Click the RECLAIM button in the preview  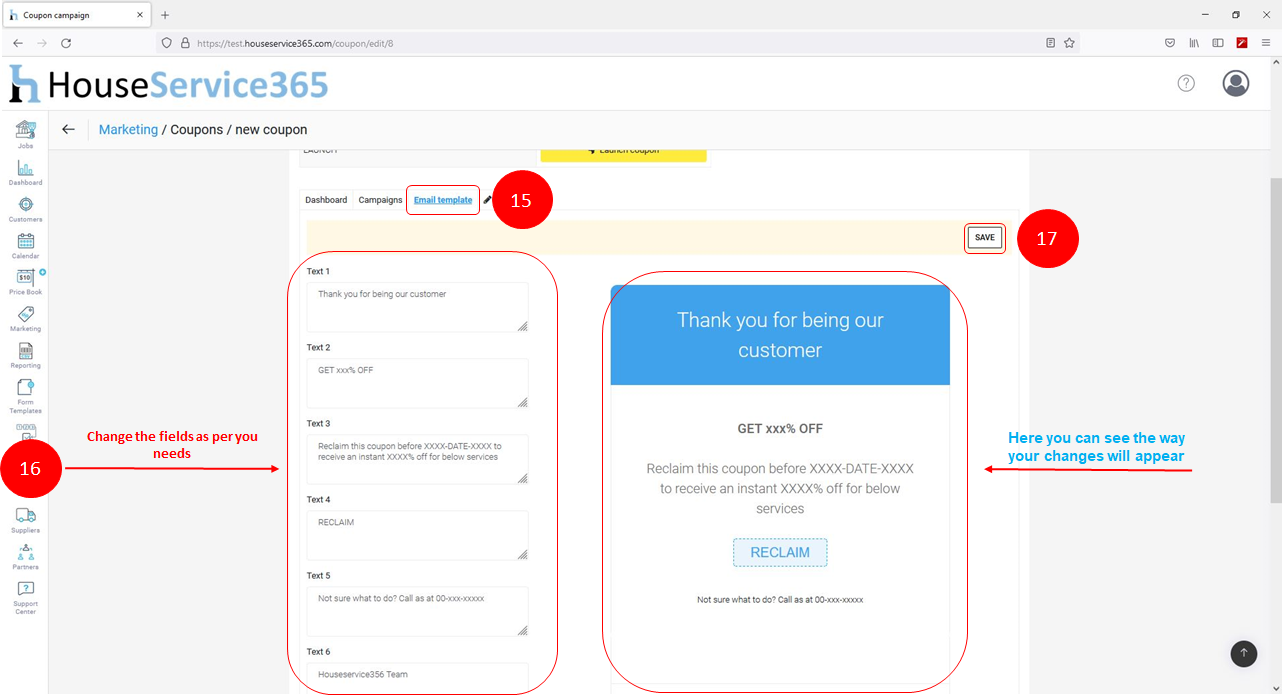[780, 553]
